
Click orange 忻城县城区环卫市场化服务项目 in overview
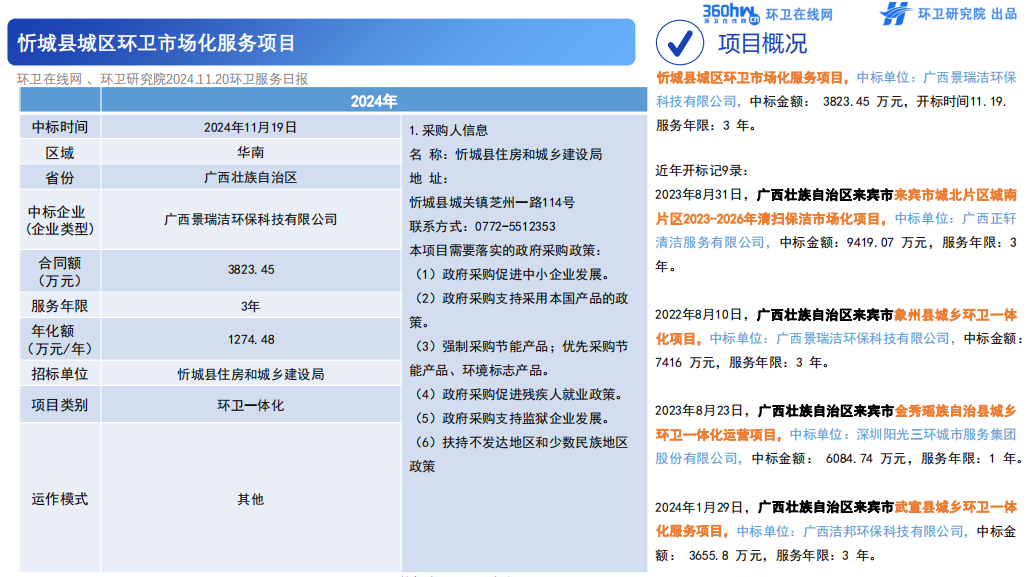[x=752, y=78]
